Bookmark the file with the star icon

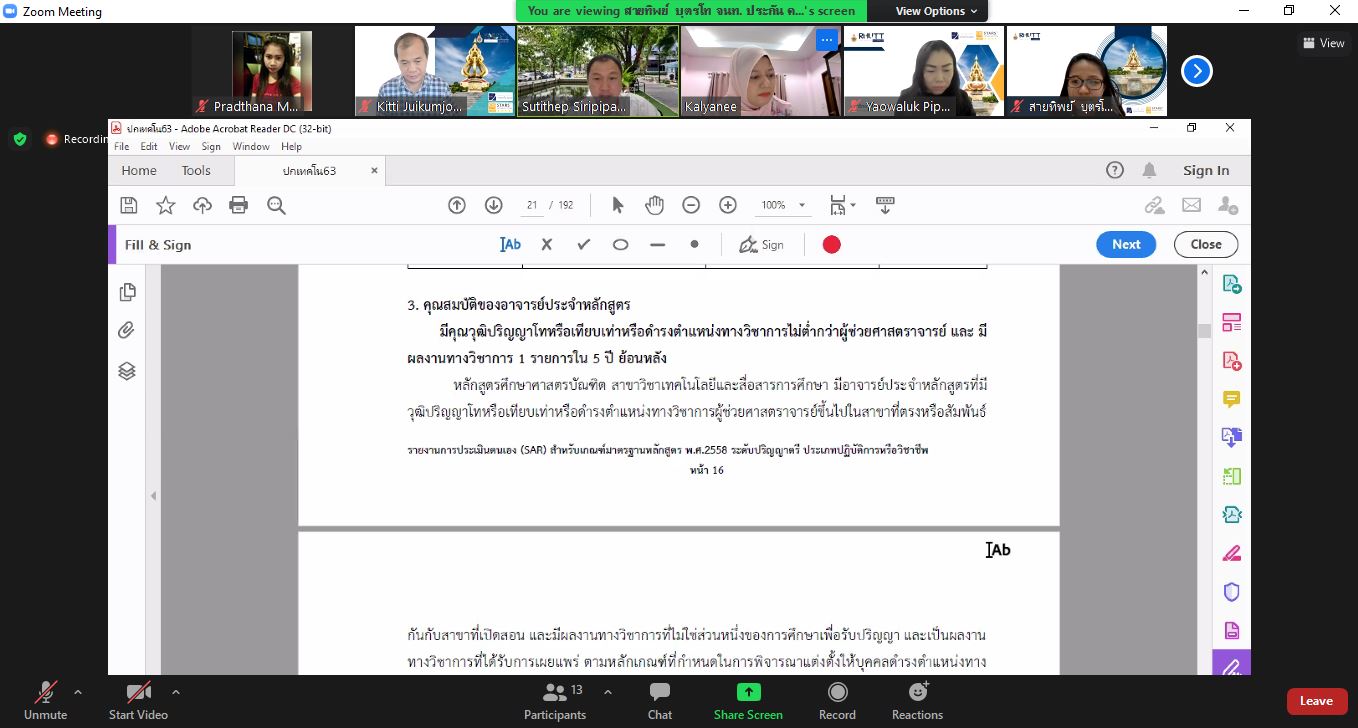pos(165,205)
